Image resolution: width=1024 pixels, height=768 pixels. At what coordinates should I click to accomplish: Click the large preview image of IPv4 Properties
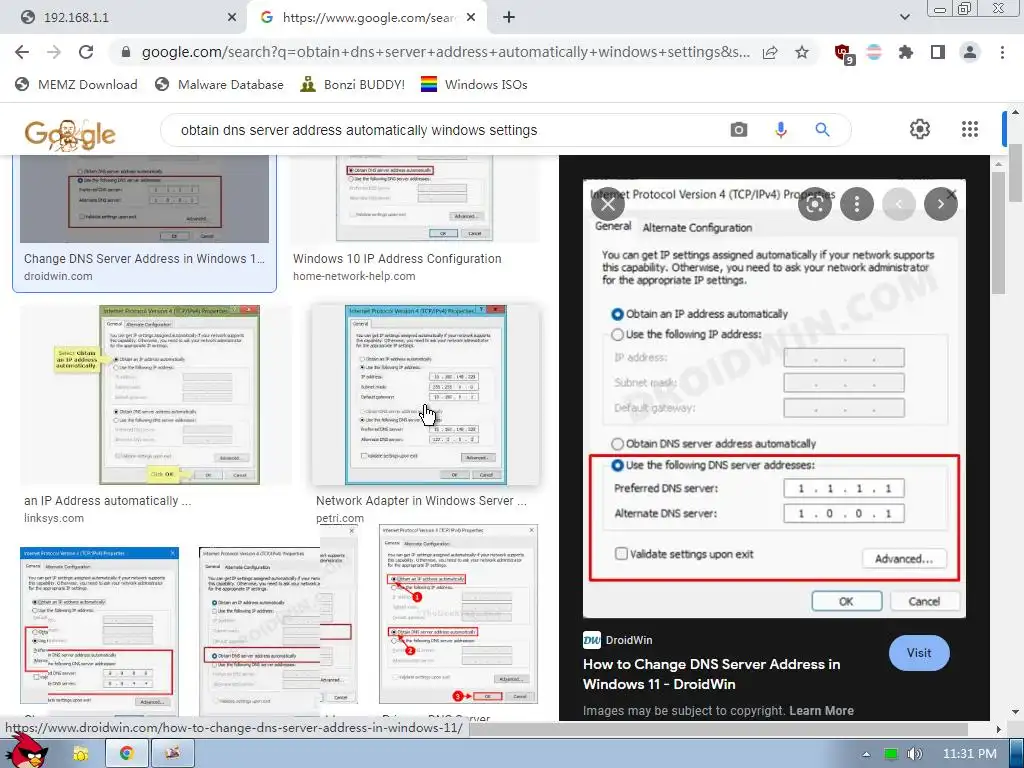774,398
